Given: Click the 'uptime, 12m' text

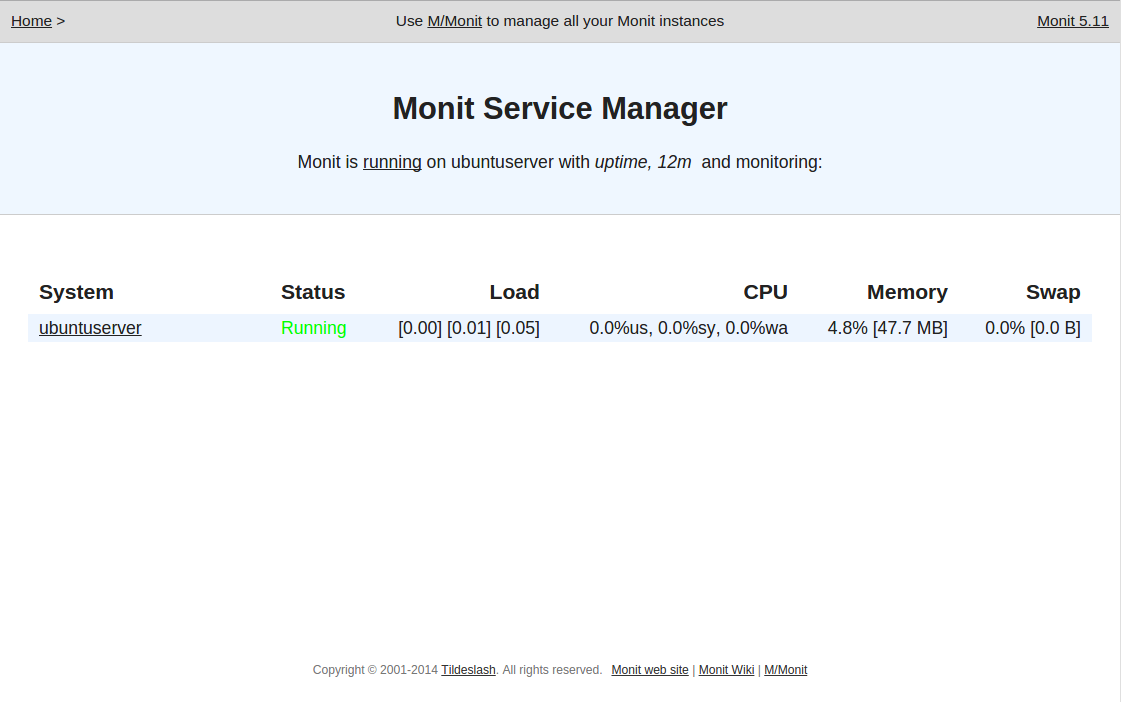Looking at the screenshot, I should (x=643, y=162).
